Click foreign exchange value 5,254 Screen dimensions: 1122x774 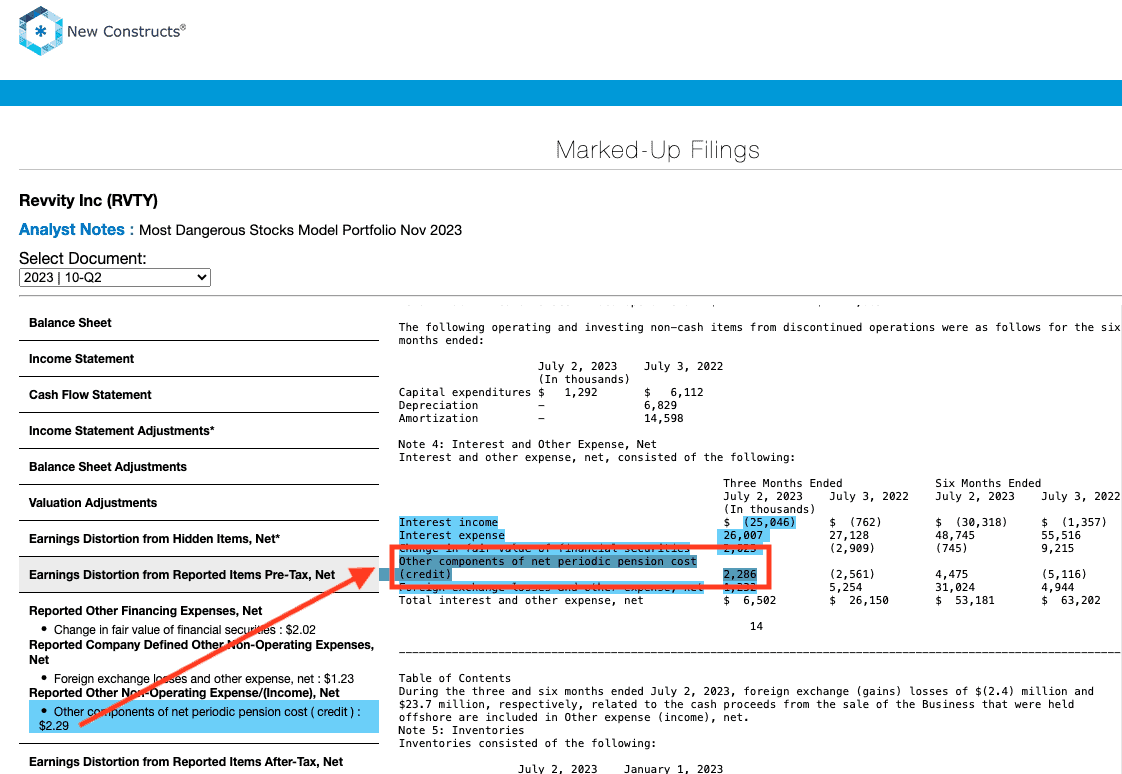coord(846,587)
